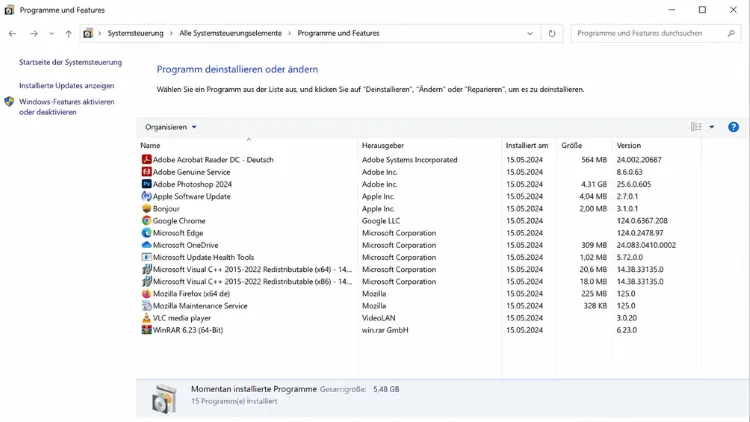The height and width of the screenshot is (422, 750).
Task: Click the Google Chrome icon
Action: [x=146, y=221]
